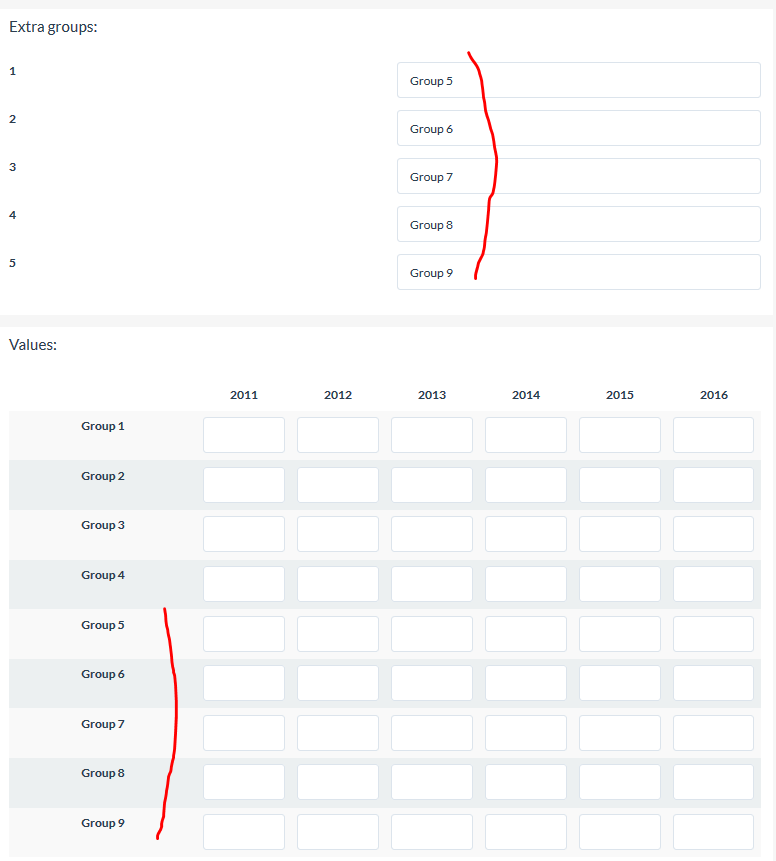The height and width of the screenshot is (861, 776).
Task: Click the Group 9 extra group field
Action: coord(578,272)
